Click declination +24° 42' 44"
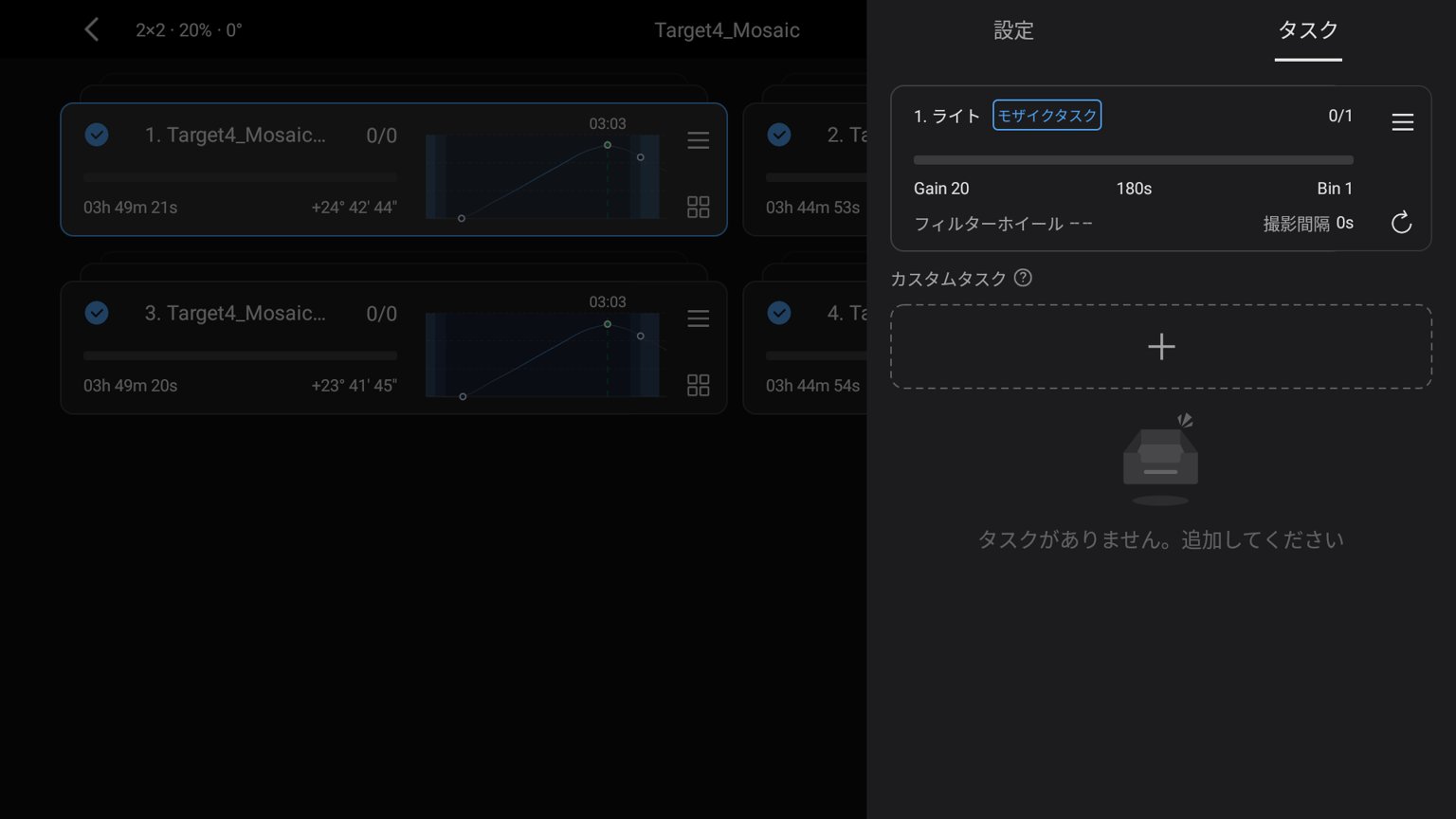The image size is (1456, 819). (x=355, y=208)
